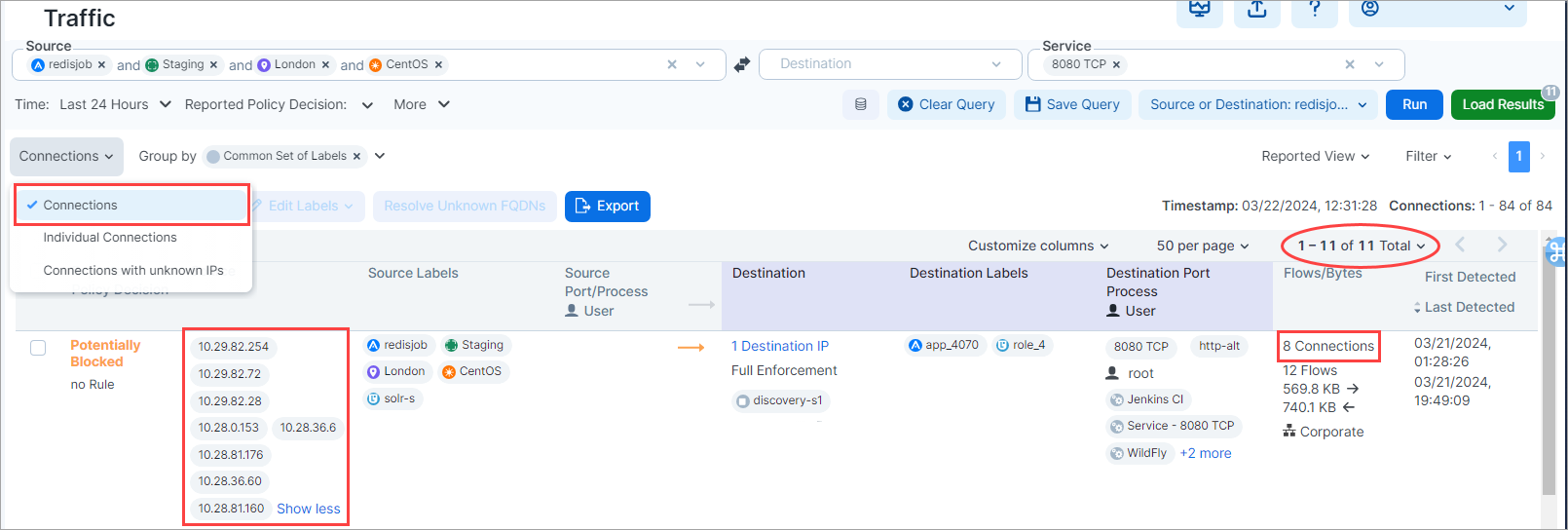Image resolution: width=1568 pixels, height=530 pixels.
Task: Swap source and destination arrows icon
Action: point(742,64)
